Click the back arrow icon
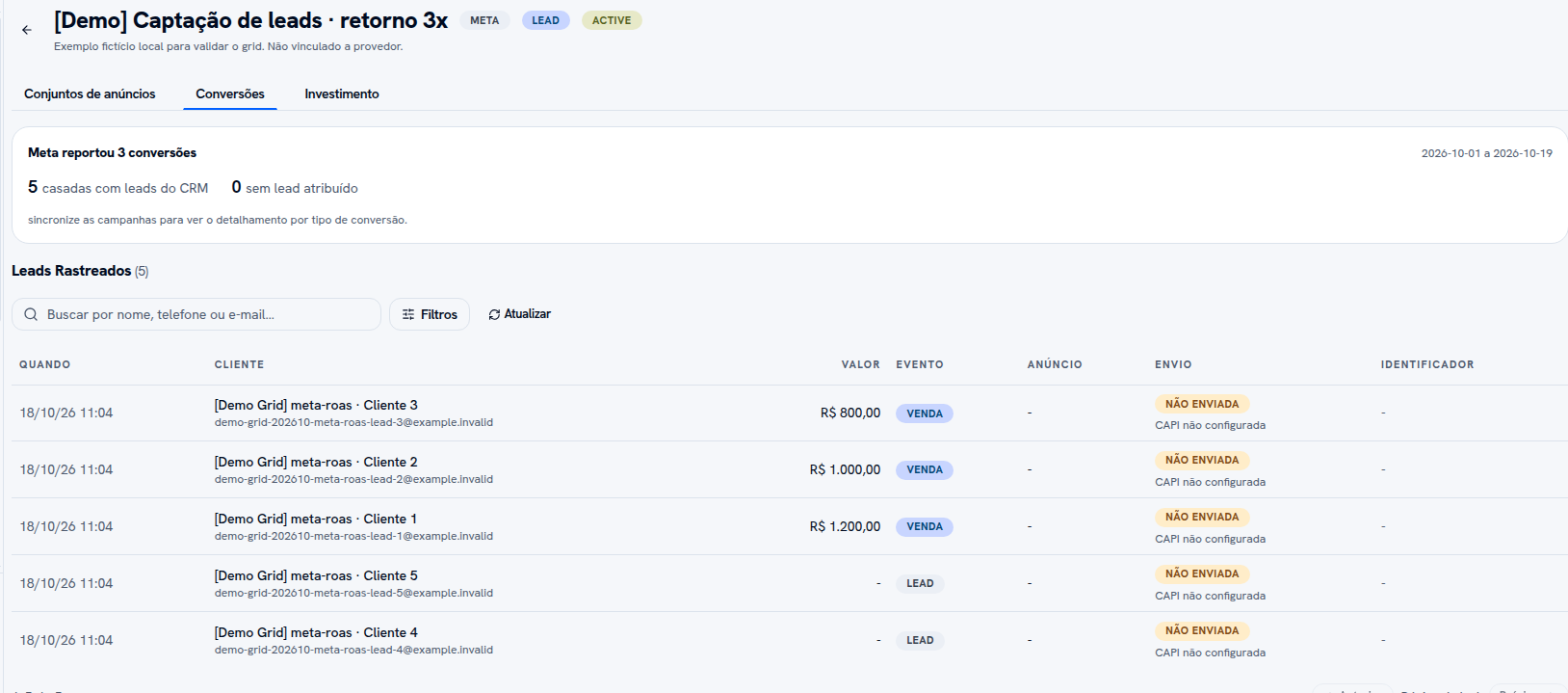The image size is (1568, 693). (27, 30)
